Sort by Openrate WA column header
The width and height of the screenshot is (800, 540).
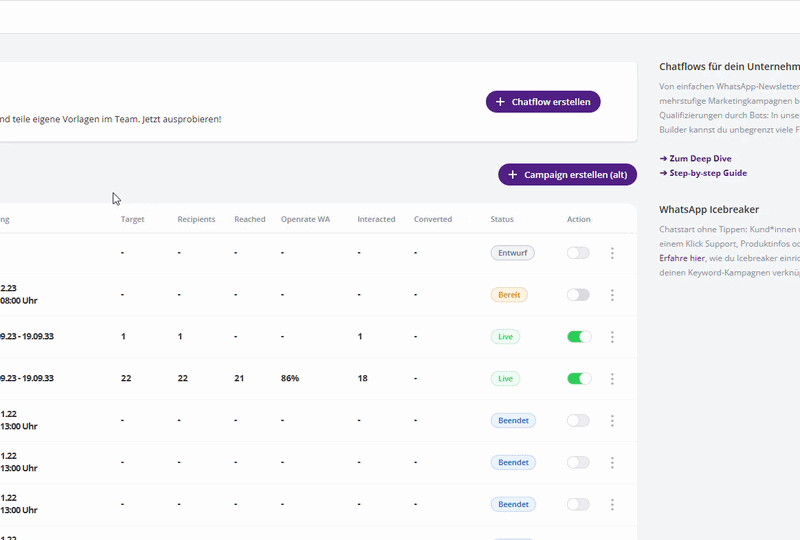[x=305, y=219]
